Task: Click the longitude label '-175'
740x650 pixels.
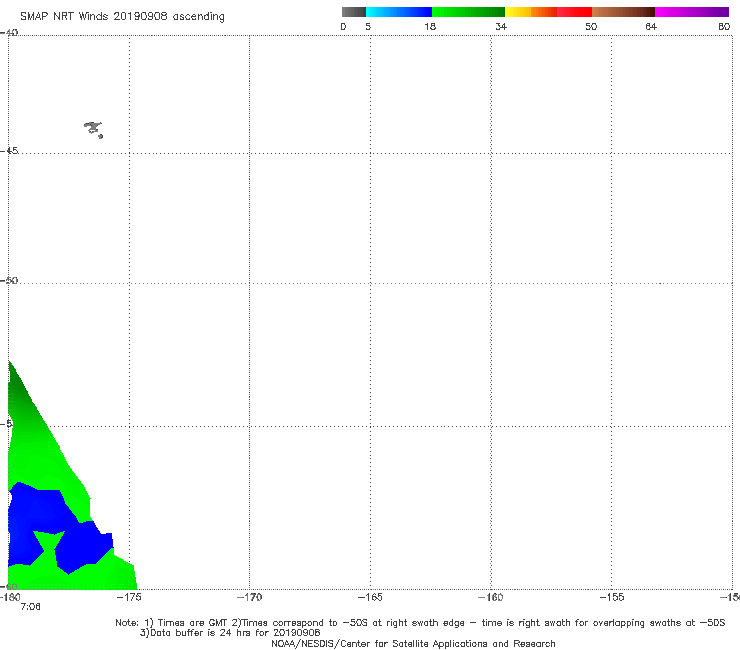Action: pyautogui.click(x=129, y=597)
